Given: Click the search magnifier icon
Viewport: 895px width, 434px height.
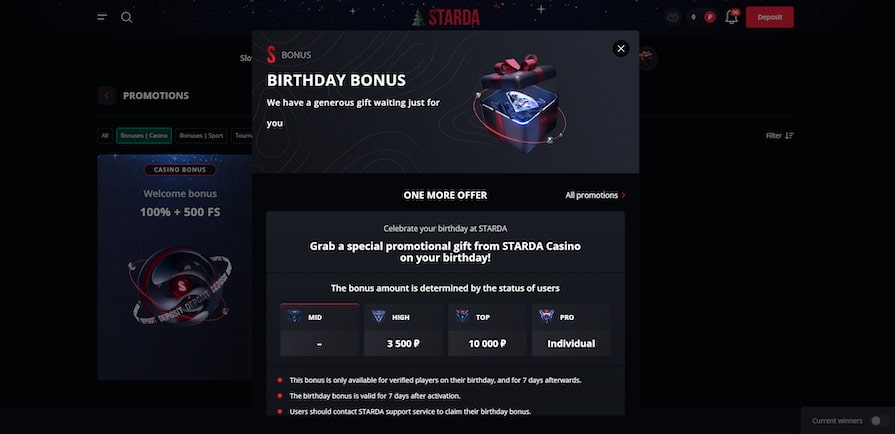Looking at the screenshot, I should 127,17.
